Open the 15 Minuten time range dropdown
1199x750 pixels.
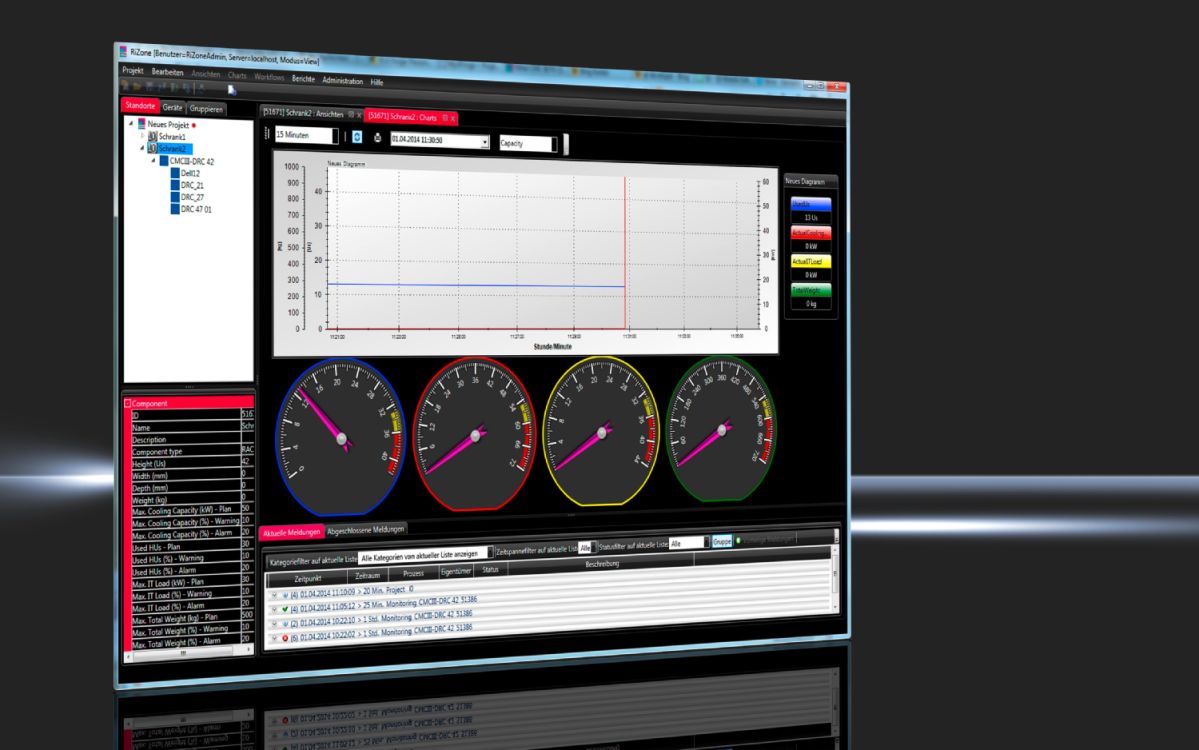click(x=334, y=136)
